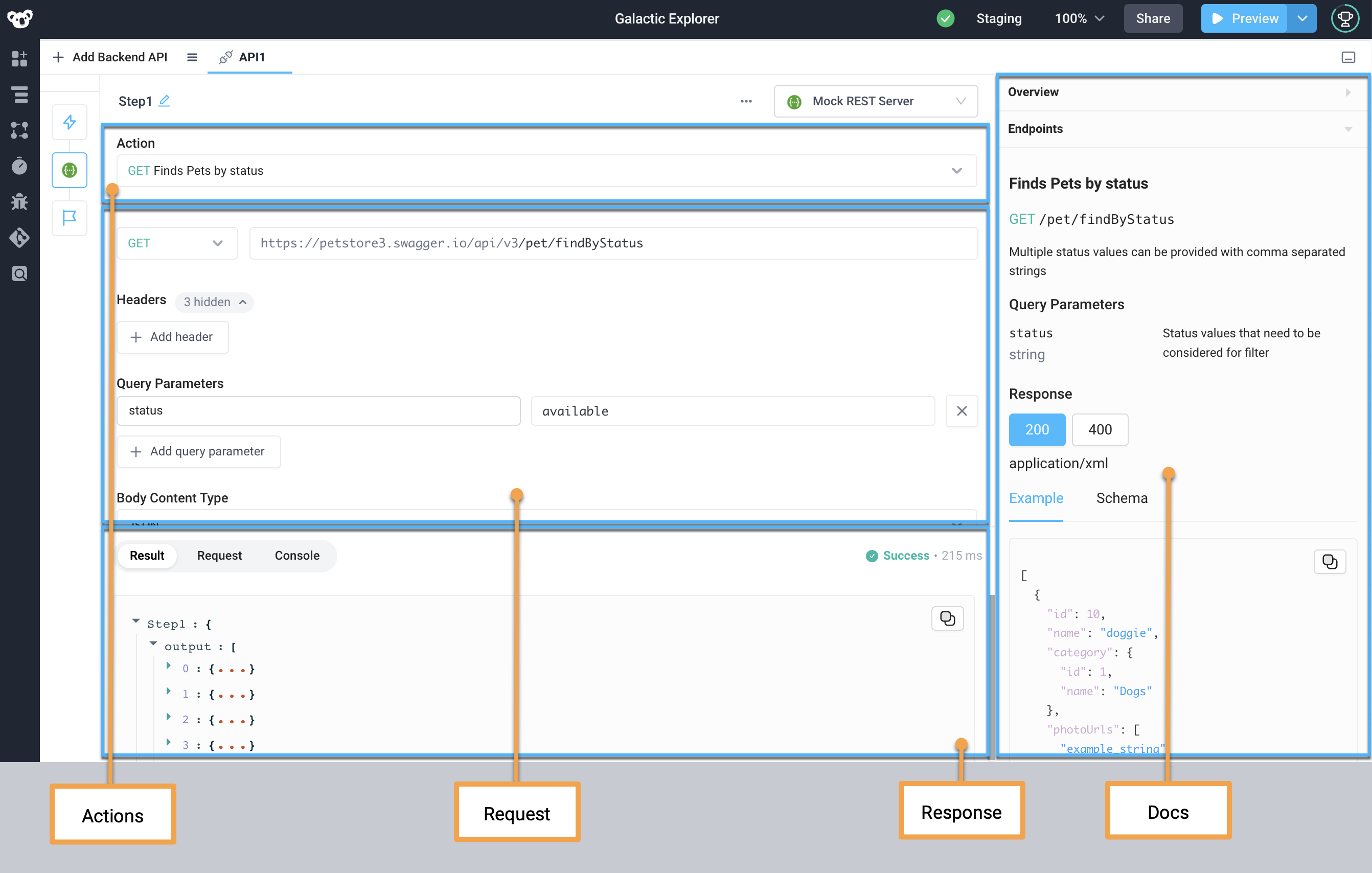Collapse the '3 hidden' headers section
The image size is (1372, 873).
click(x=214, y=302)
